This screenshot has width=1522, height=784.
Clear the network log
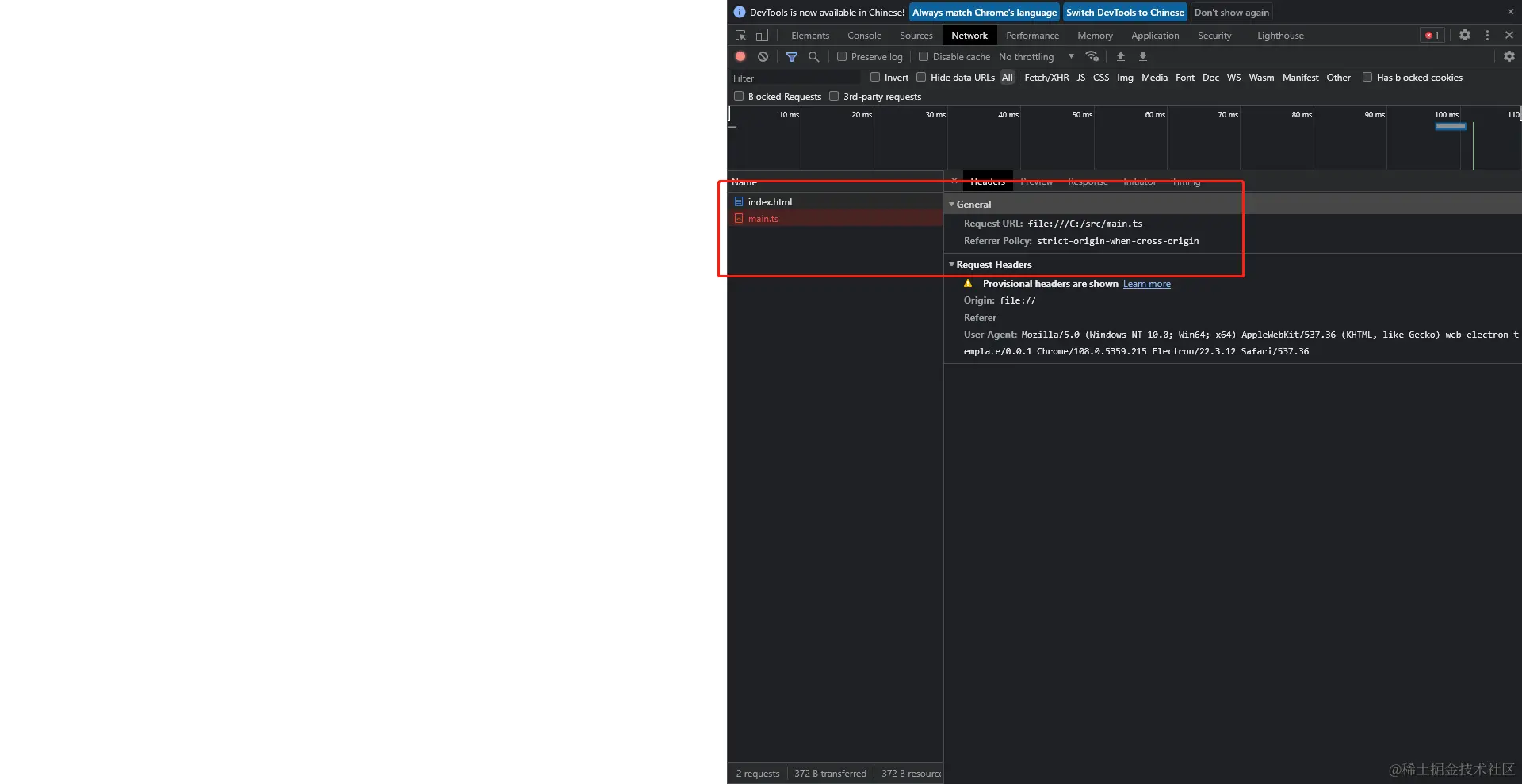pyautogui.click(x=763, y=56)
